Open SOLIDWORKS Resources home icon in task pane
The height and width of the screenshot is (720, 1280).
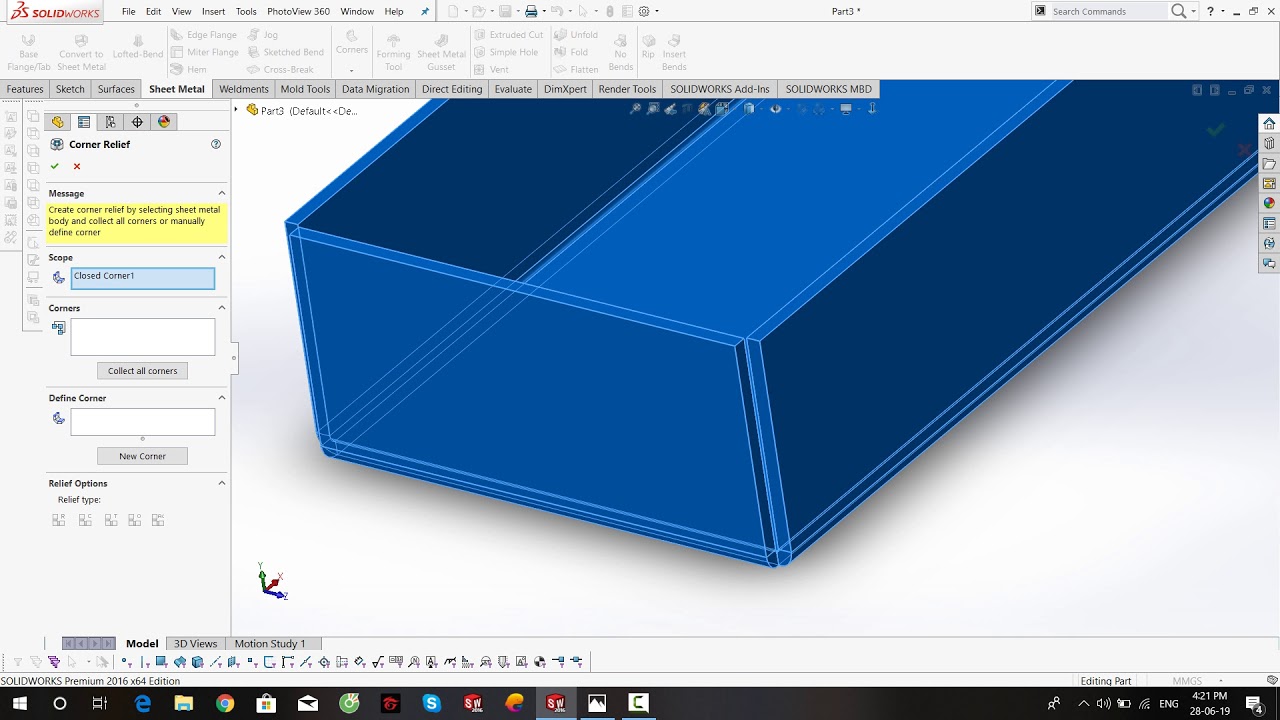(x=1269, y=124)
